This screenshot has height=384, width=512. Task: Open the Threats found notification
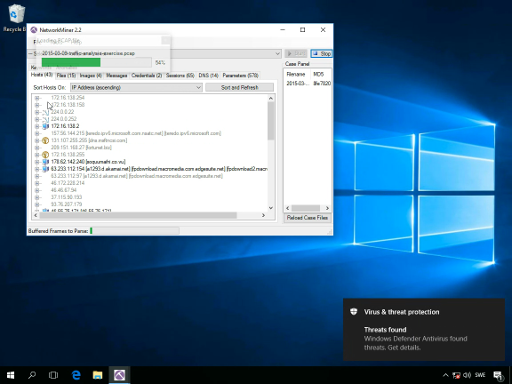click(424, 329)
